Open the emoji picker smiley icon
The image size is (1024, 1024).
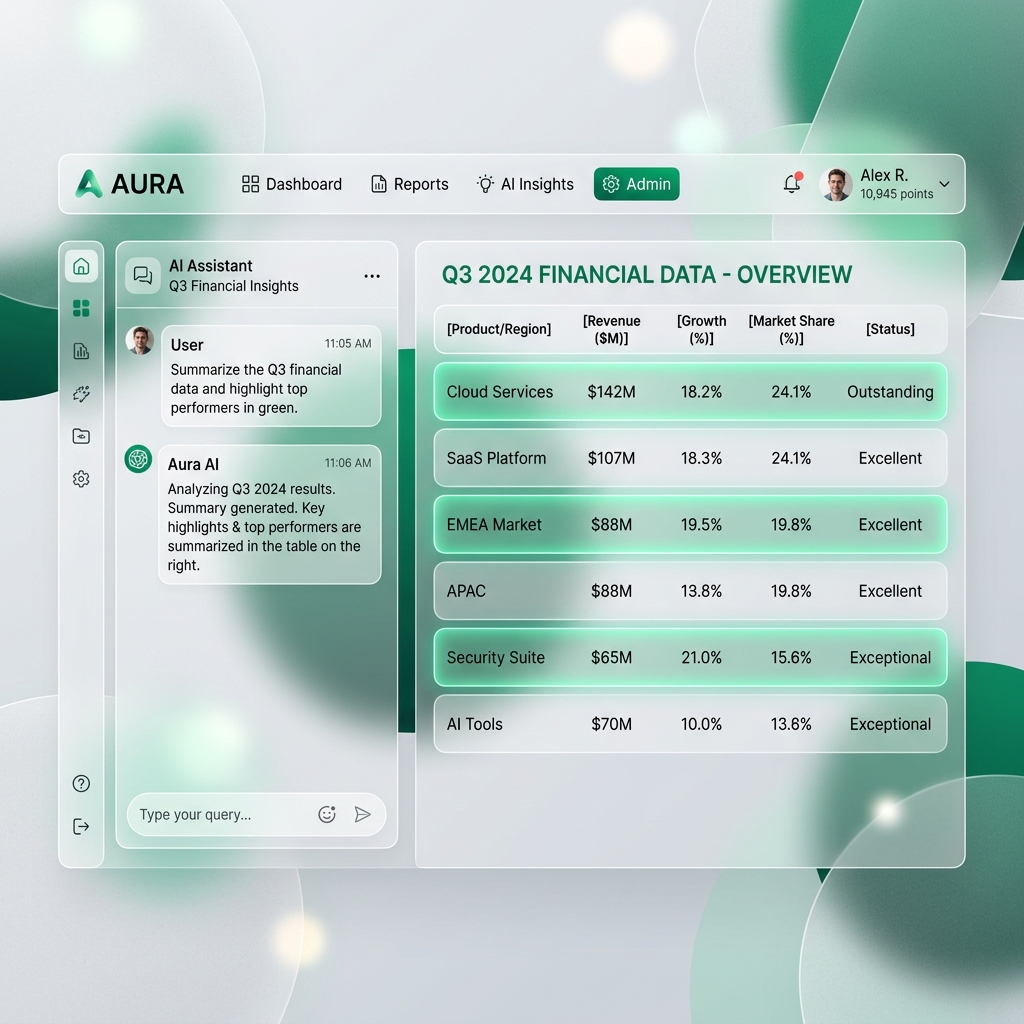tap(327, 814)
